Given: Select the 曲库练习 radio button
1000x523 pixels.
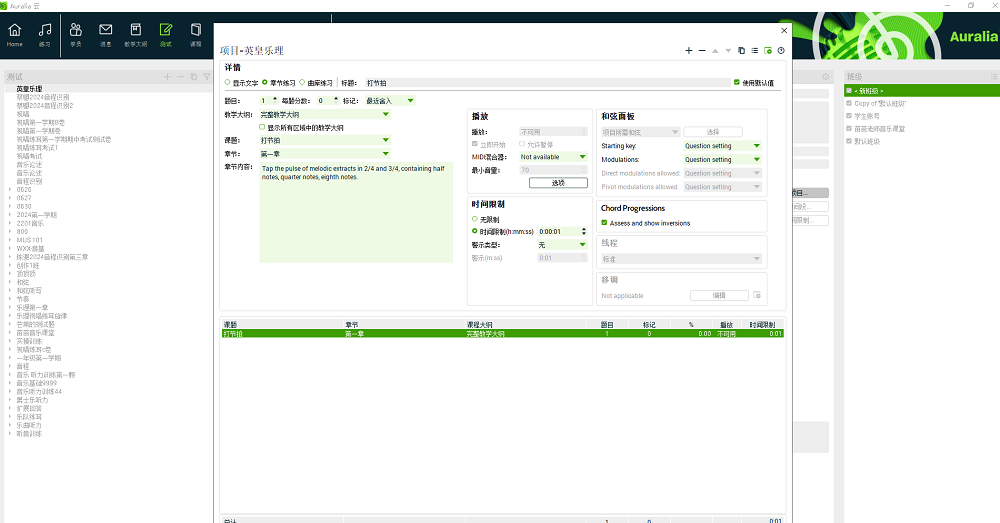Looking at the screenshot, I should coord(302,82).
